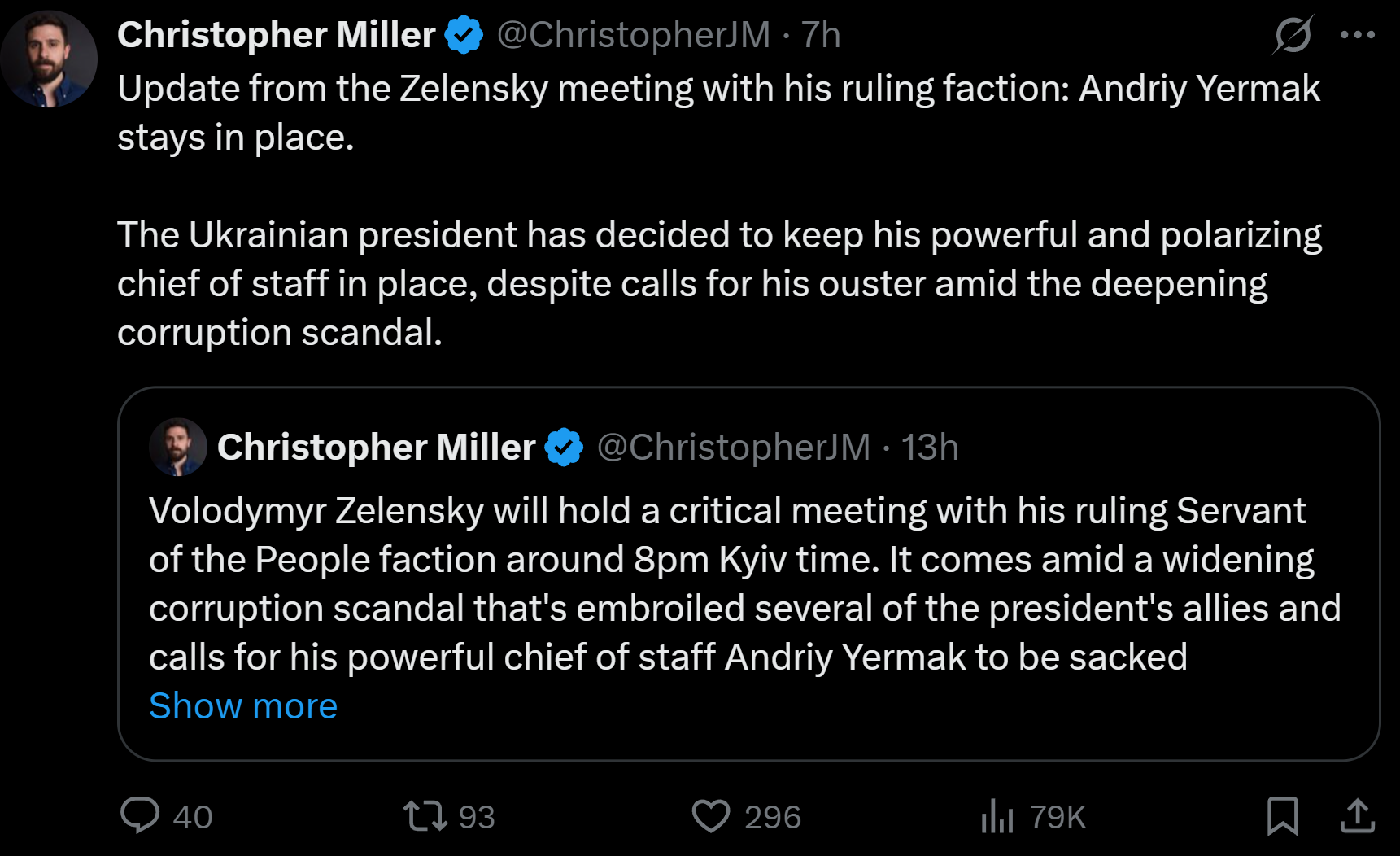Open the 13h timestamp of quoted post
The image size is (1400, 856).
pyautogui.click(x=930, y=448)
